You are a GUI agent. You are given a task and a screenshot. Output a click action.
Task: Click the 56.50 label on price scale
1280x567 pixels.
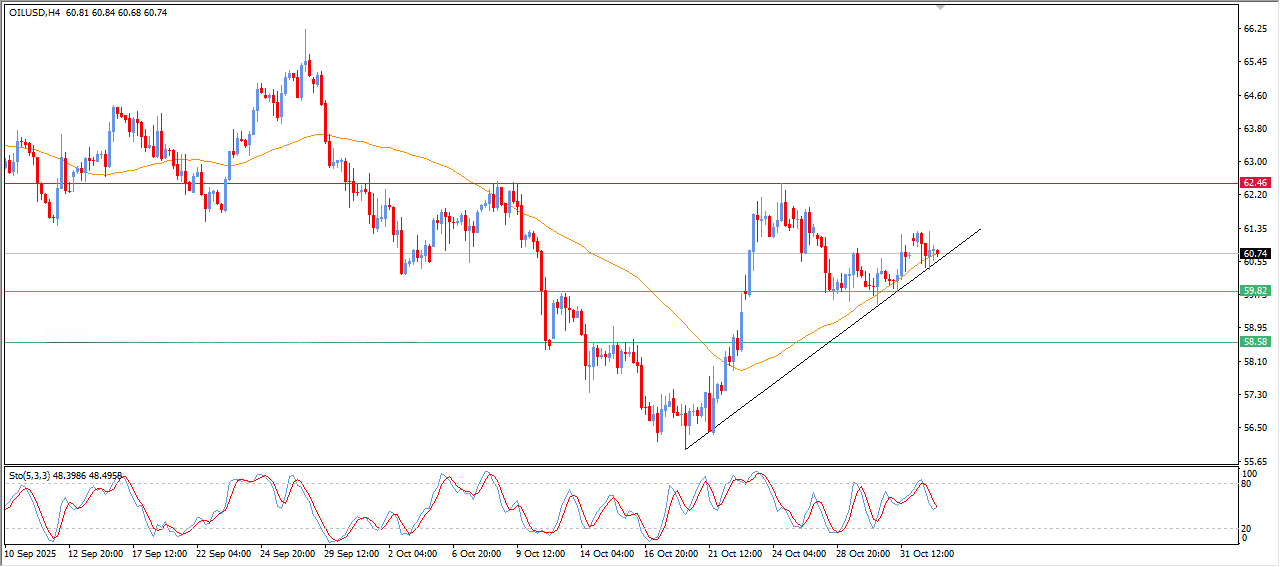coord(1254,428)
